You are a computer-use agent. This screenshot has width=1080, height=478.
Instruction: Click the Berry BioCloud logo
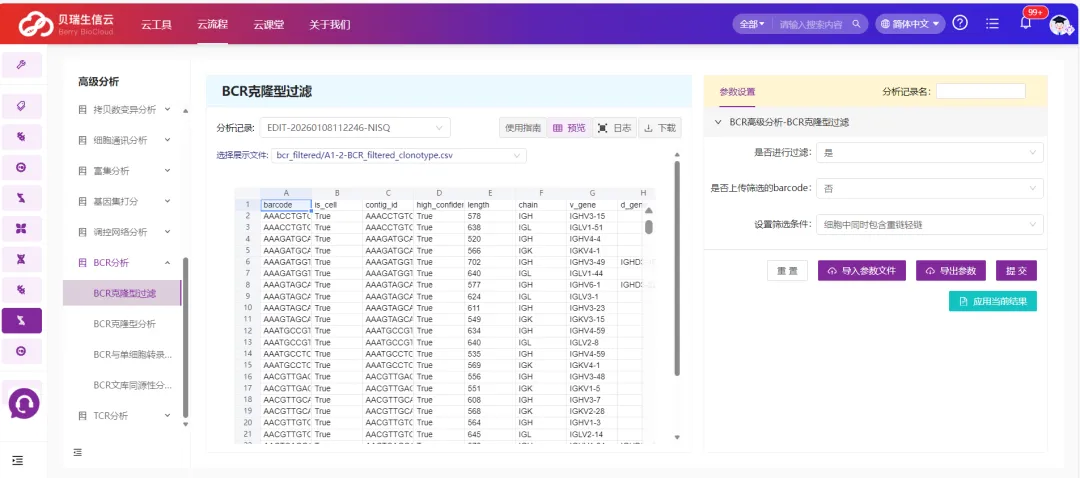(67, 24)
